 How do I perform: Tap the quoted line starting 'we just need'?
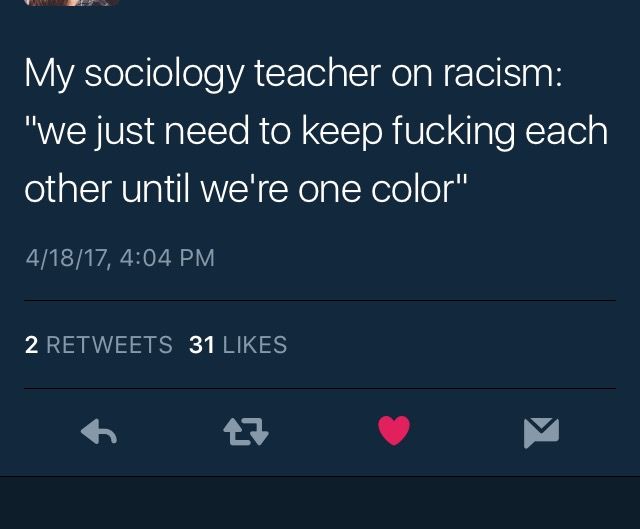[x=316, y=131]
